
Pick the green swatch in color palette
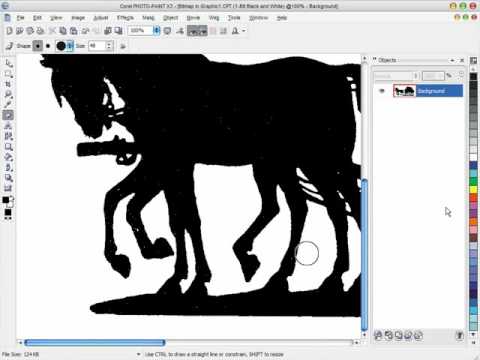pos(473,181)
